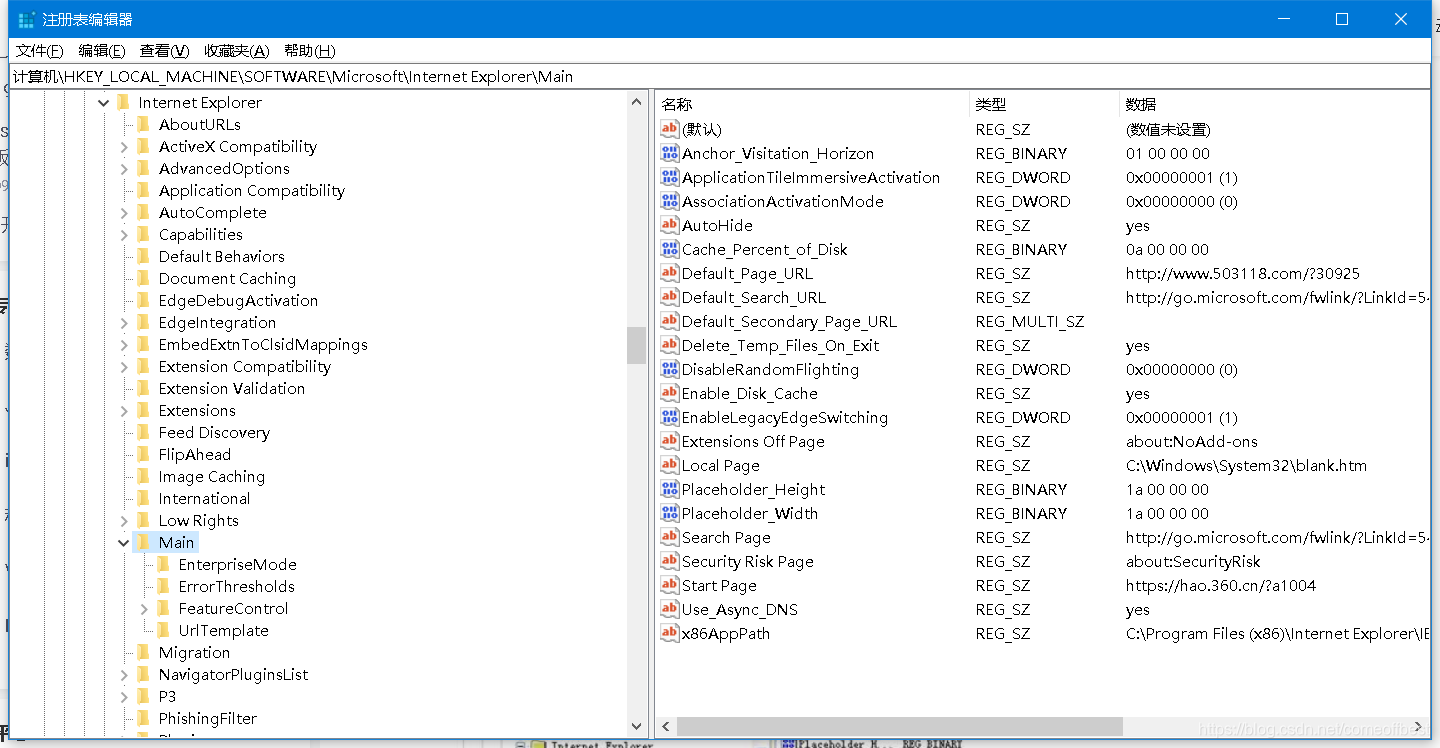Open the 收藏夹(A) menu
Screen dimensions: 1440x748
(x=236, y=51)
